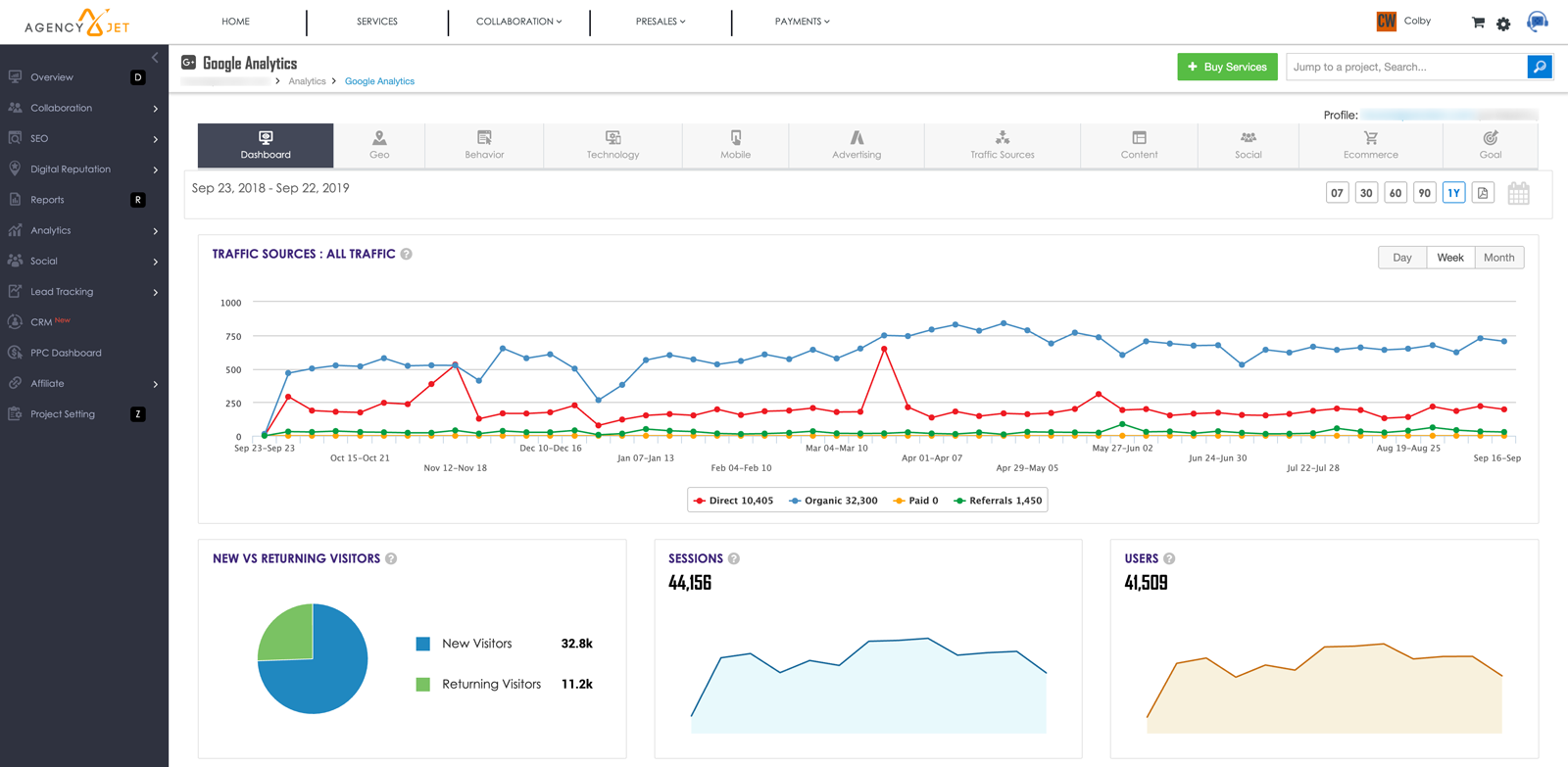This screenshot has height=767, width=1568.
Task: Go to Home in top navigation
Action: (235, 22)
